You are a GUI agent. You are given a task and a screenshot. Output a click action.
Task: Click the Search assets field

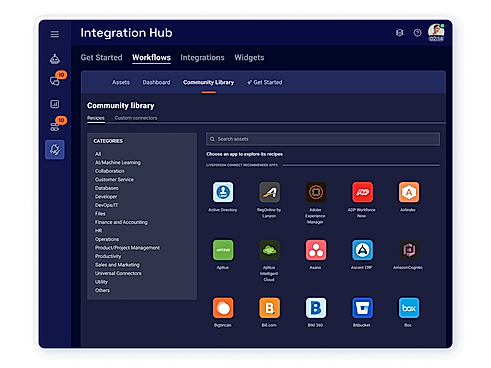[x=323, y=139]
